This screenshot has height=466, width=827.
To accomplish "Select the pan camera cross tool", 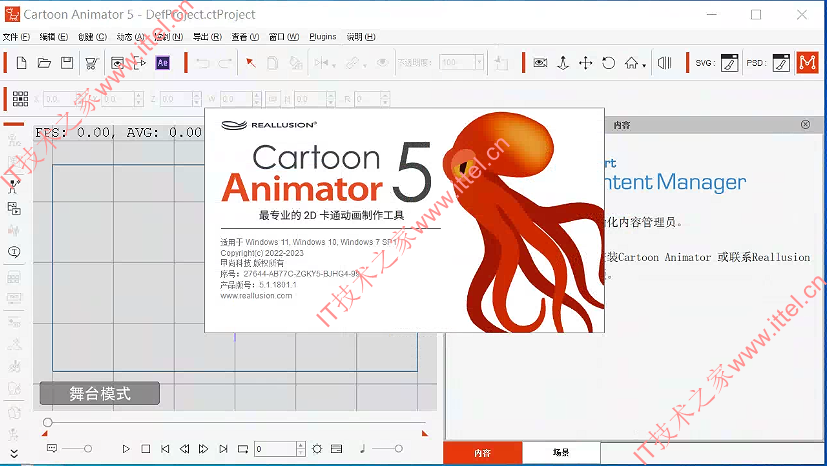I will (x=585, y=63).
